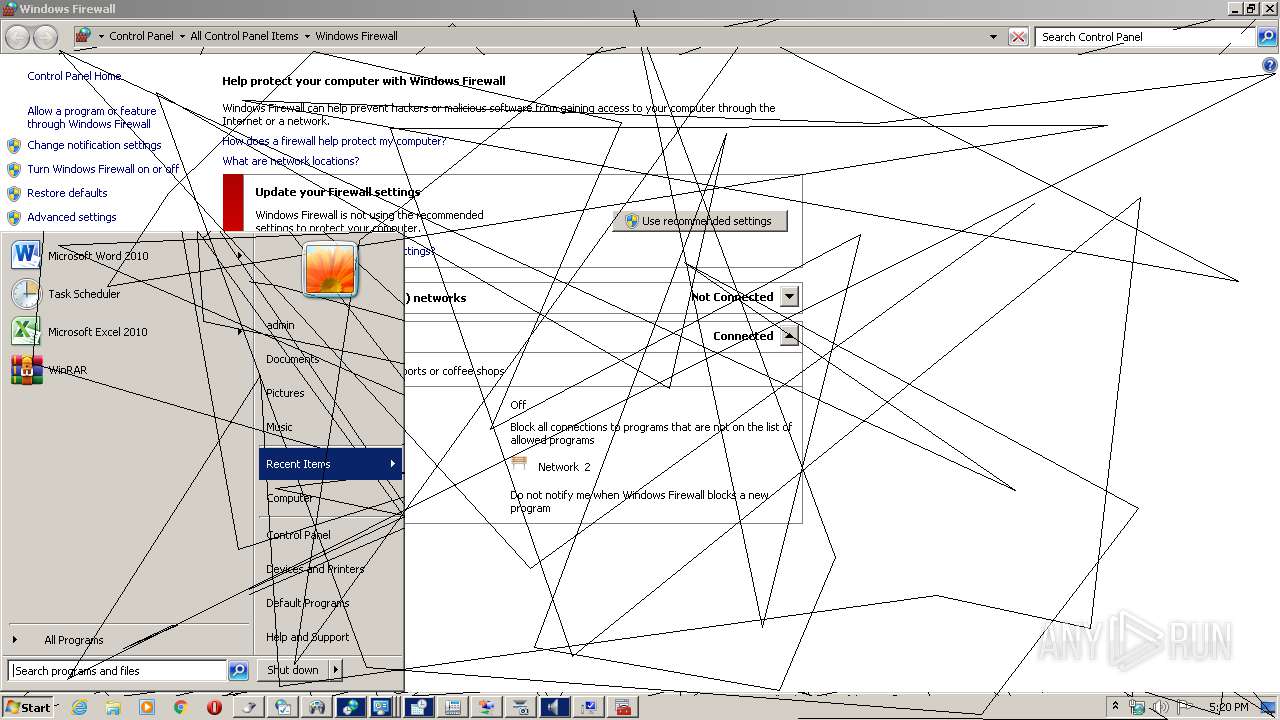
Task: Expand the Microsoft Word 2010 jump list arrow
Action: [240, 256]
